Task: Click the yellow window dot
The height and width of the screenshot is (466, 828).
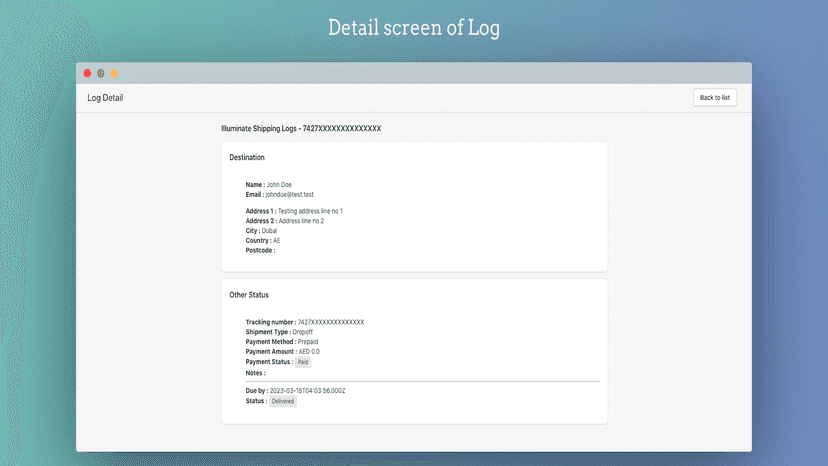Action: pos(114,73)
